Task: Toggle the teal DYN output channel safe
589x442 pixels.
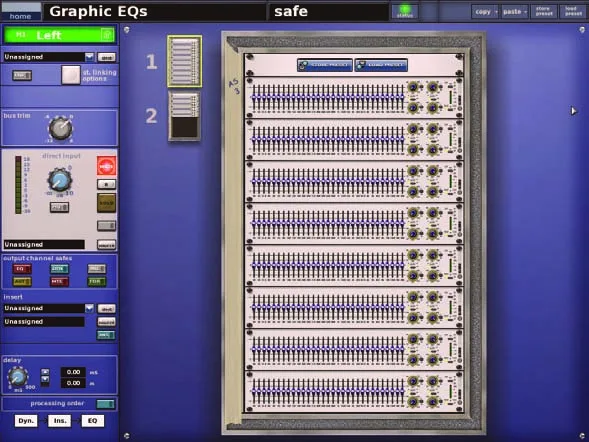Action: click(59, 269)
